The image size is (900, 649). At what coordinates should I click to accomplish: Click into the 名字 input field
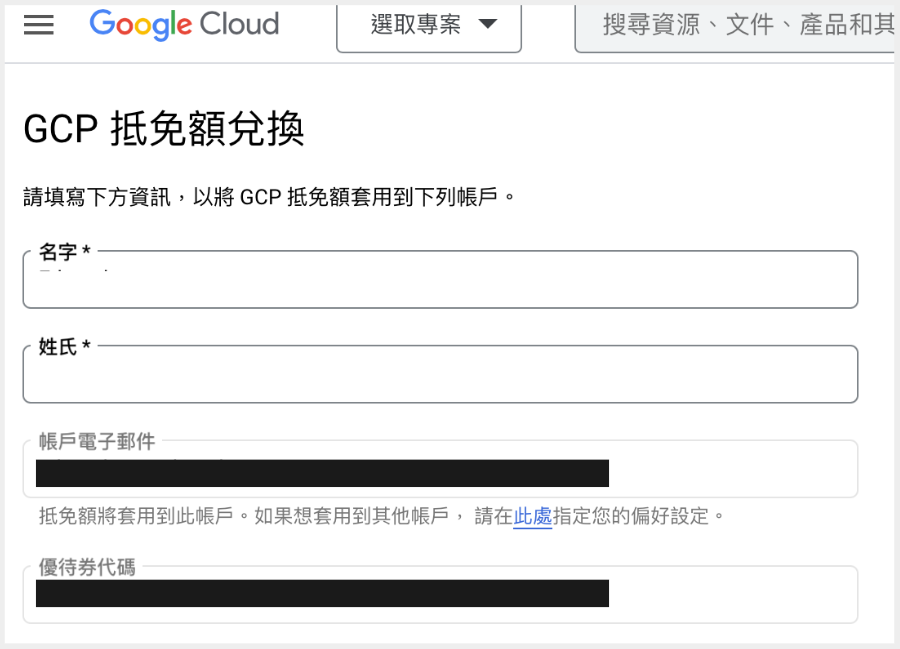coord(440,284)
